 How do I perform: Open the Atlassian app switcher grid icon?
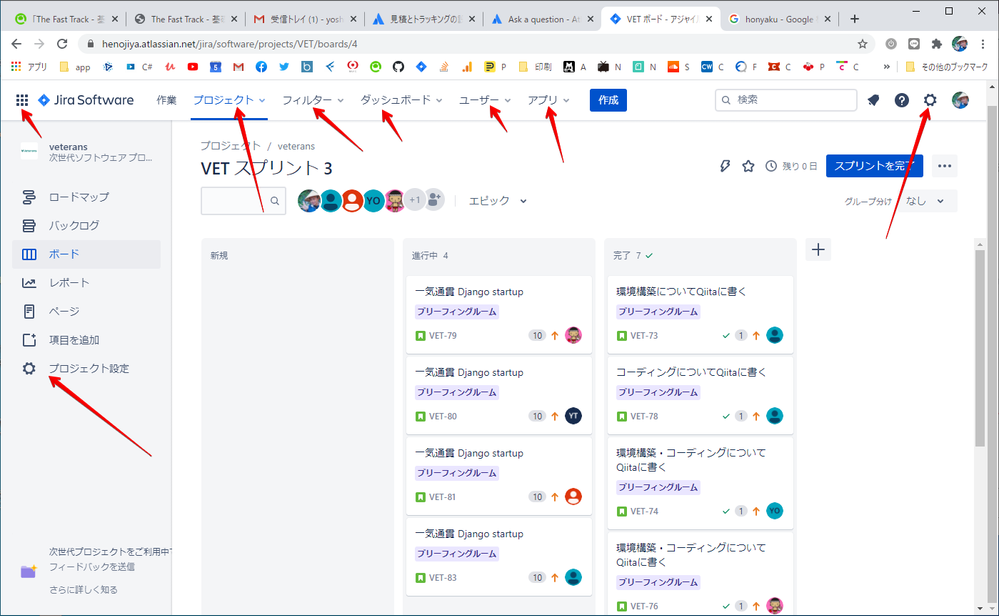click(x=24, y=99)
